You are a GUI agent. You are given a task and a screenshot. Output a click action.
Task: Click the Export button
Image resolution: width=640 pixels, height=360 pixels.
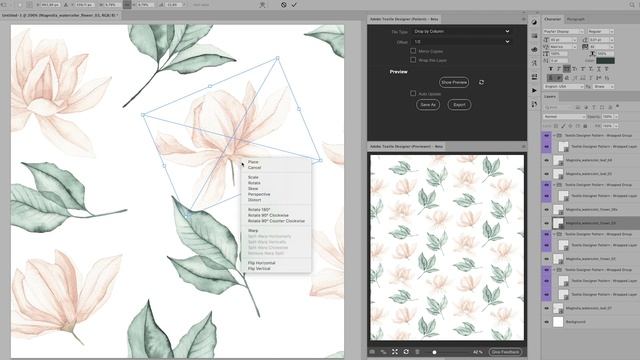pos(459,104)
